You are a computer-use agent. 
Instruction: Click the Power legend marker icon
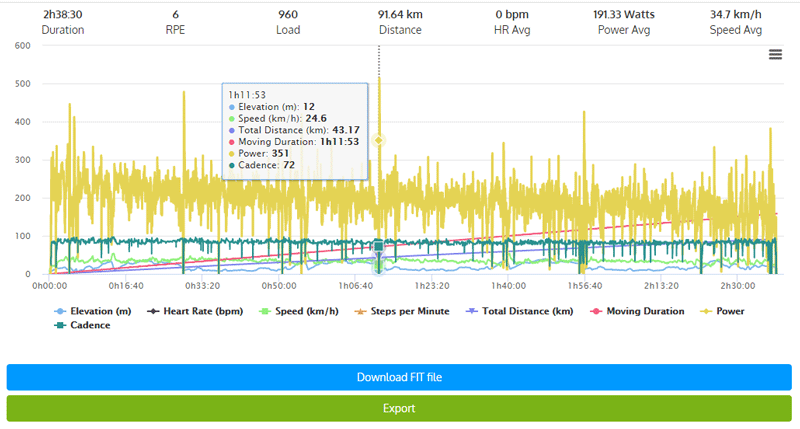(x=707, y=311)
